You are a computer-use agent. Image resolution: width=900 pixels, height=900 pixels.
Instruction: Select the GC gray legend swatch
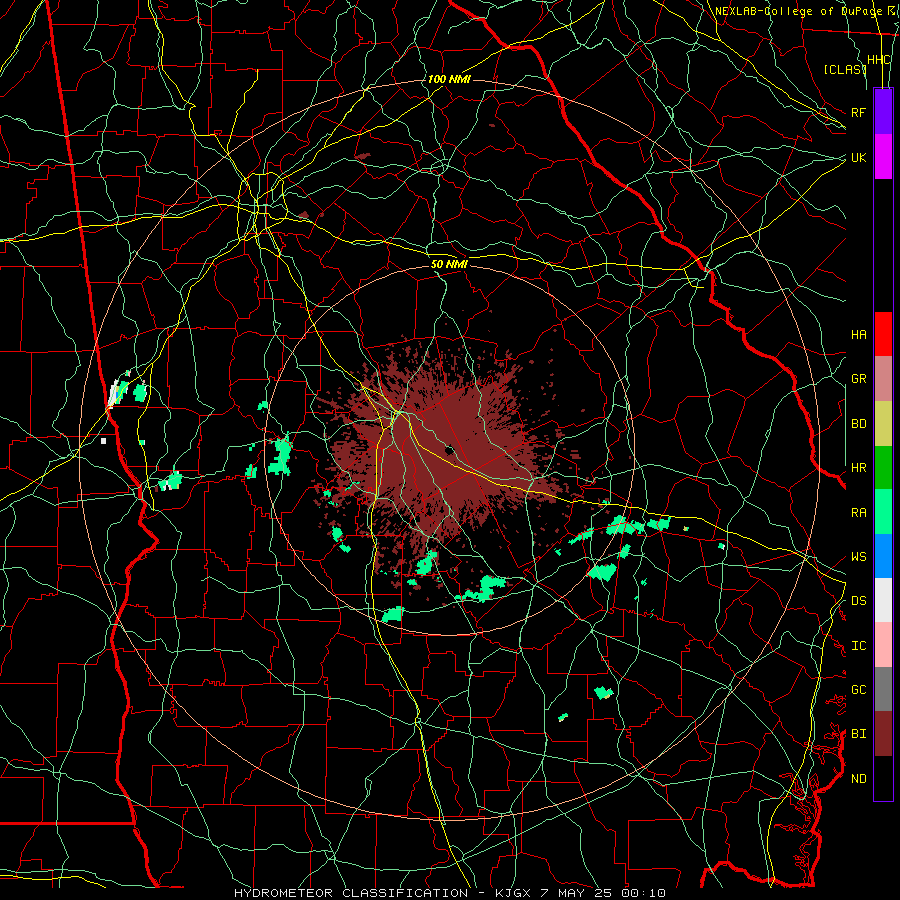883,689
